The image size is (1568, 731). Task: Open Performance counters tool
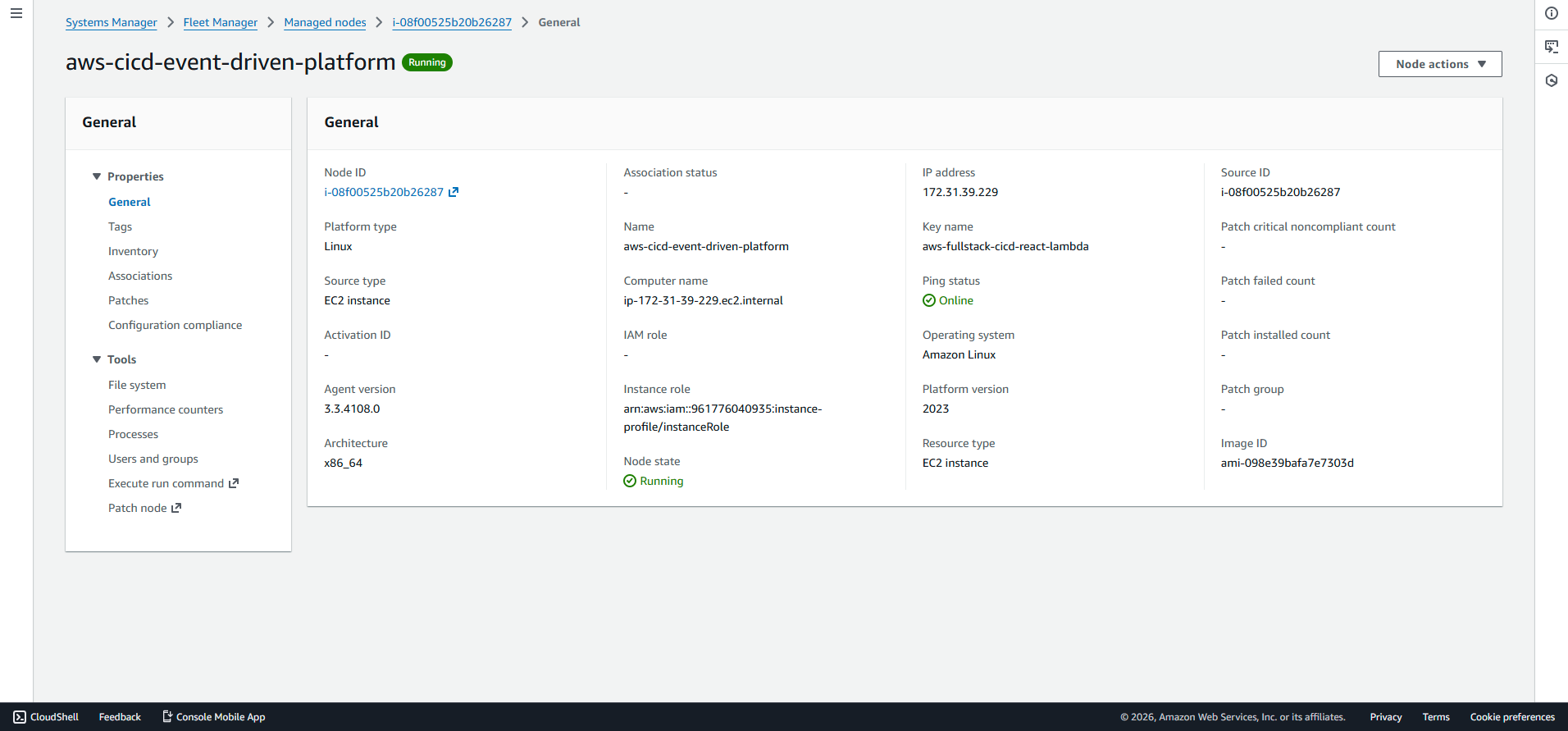166,409
